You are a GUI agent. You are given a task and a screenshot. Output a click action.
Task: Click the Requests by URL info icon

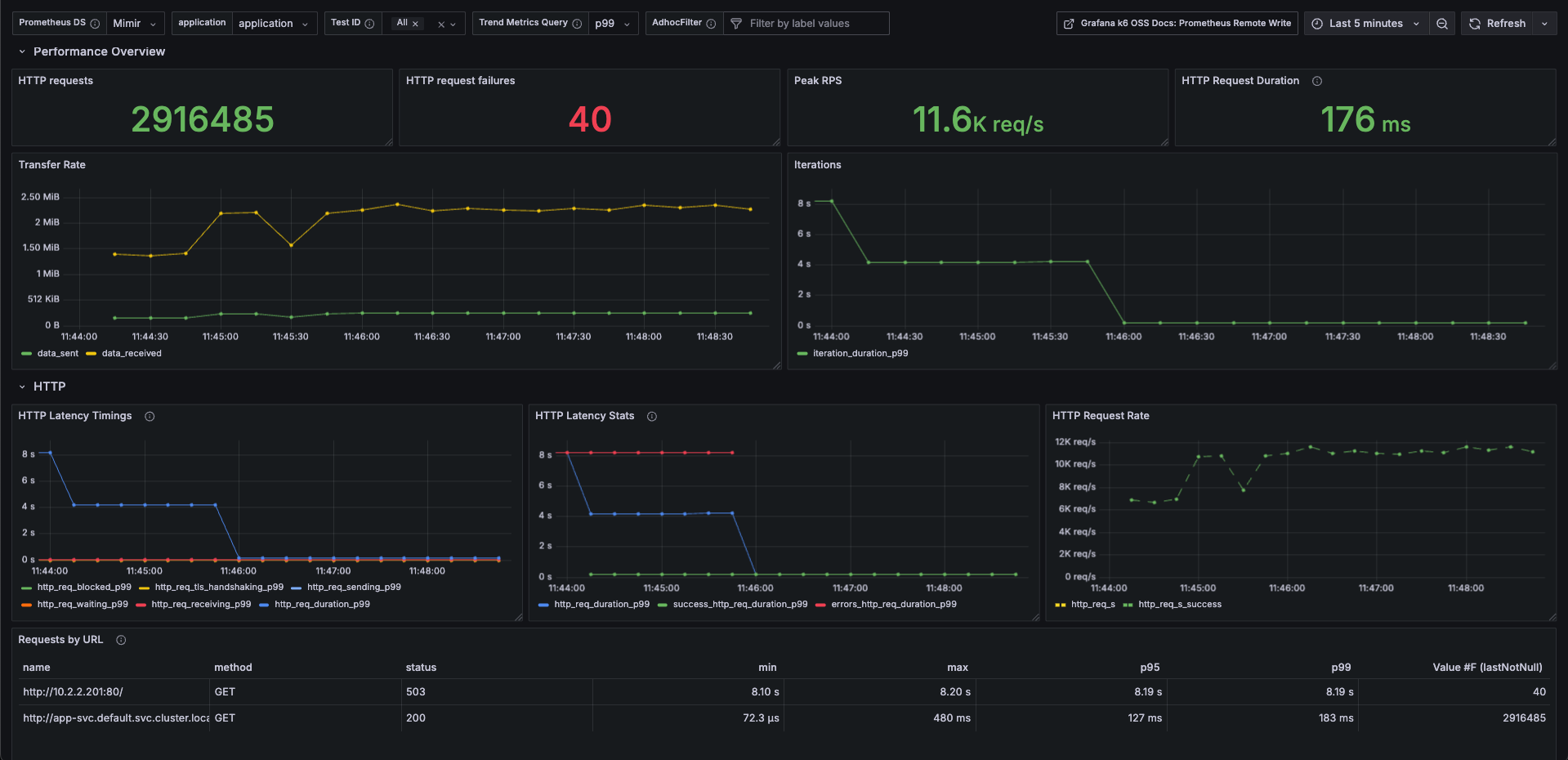(x=121, y=641)
